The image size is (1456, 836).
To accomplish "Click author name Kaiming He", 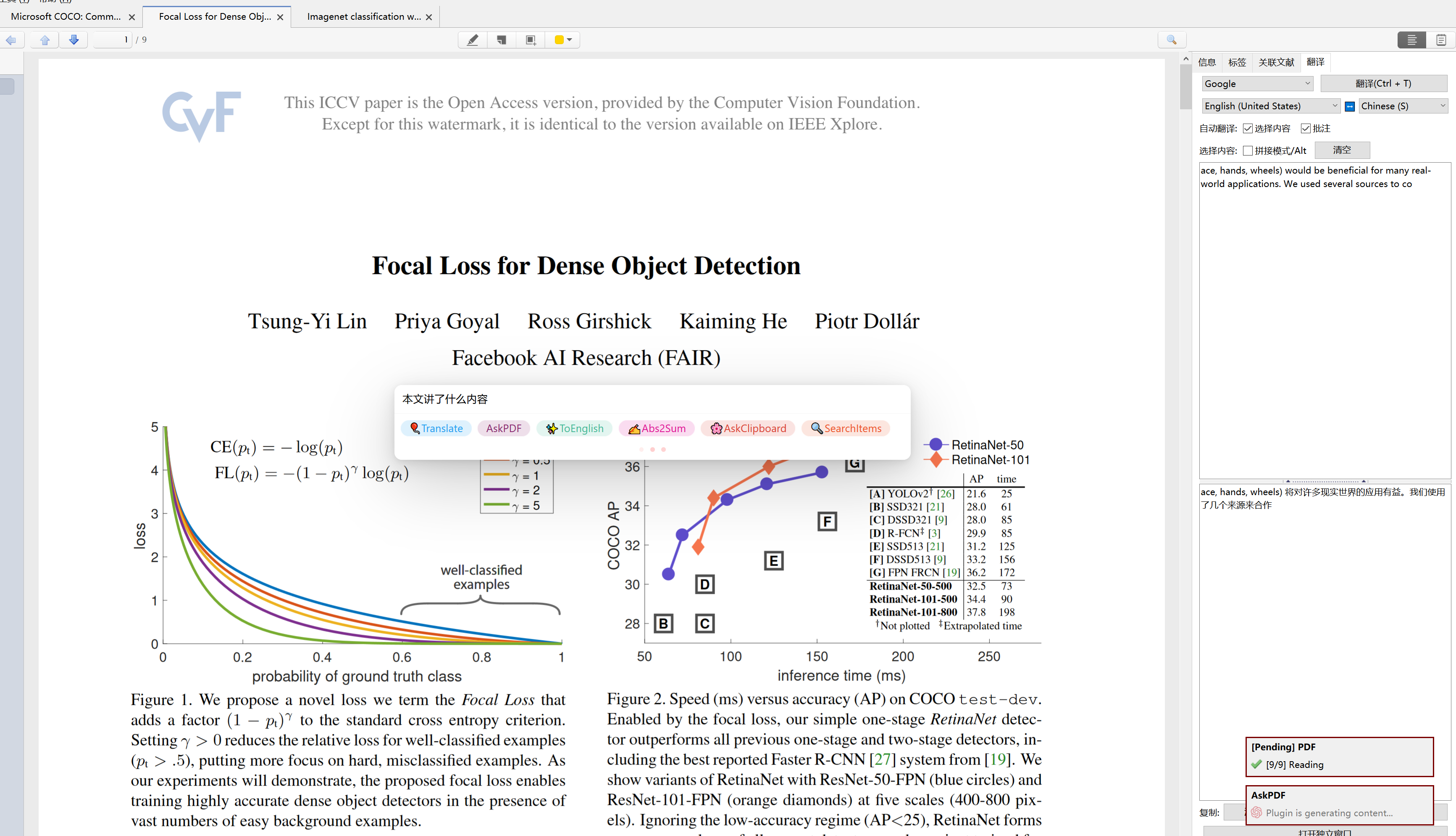I will (733, 322).
